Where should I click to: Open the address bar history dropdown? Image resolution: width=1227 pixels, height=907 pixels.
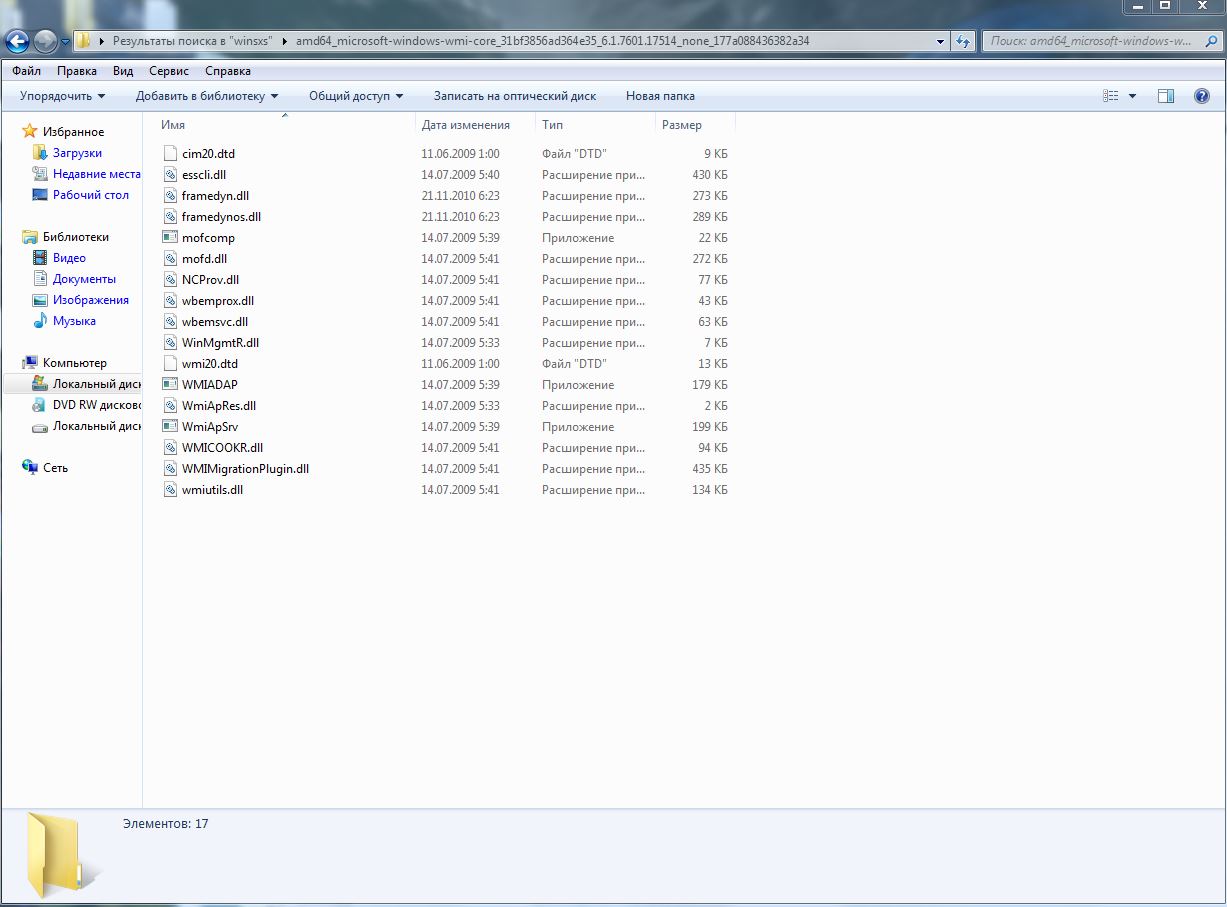pos(940,41)
